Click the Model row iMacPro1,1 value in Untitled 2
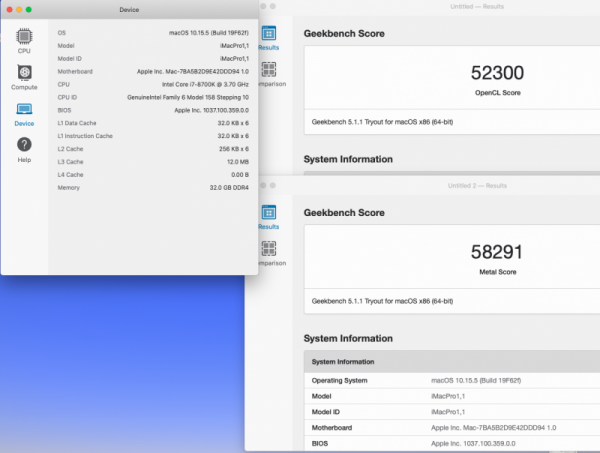 pos(448,396)
